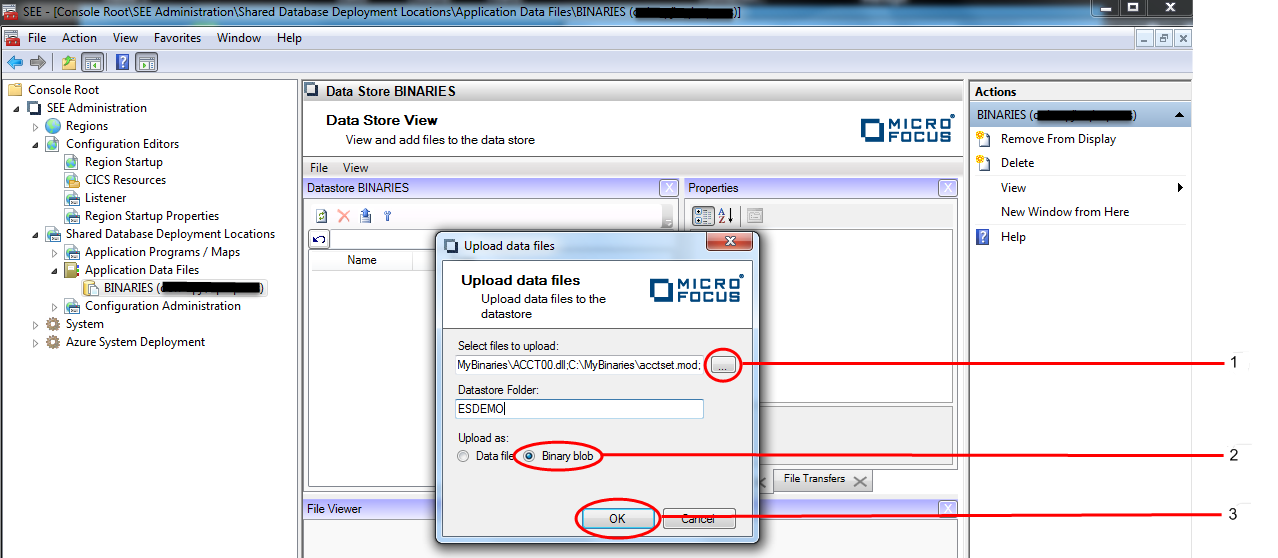Image resolution: width=1278 pixels, height=558 pixels.
Task: Select the Binary blob radio button
Action: click(x=530, y=456)
